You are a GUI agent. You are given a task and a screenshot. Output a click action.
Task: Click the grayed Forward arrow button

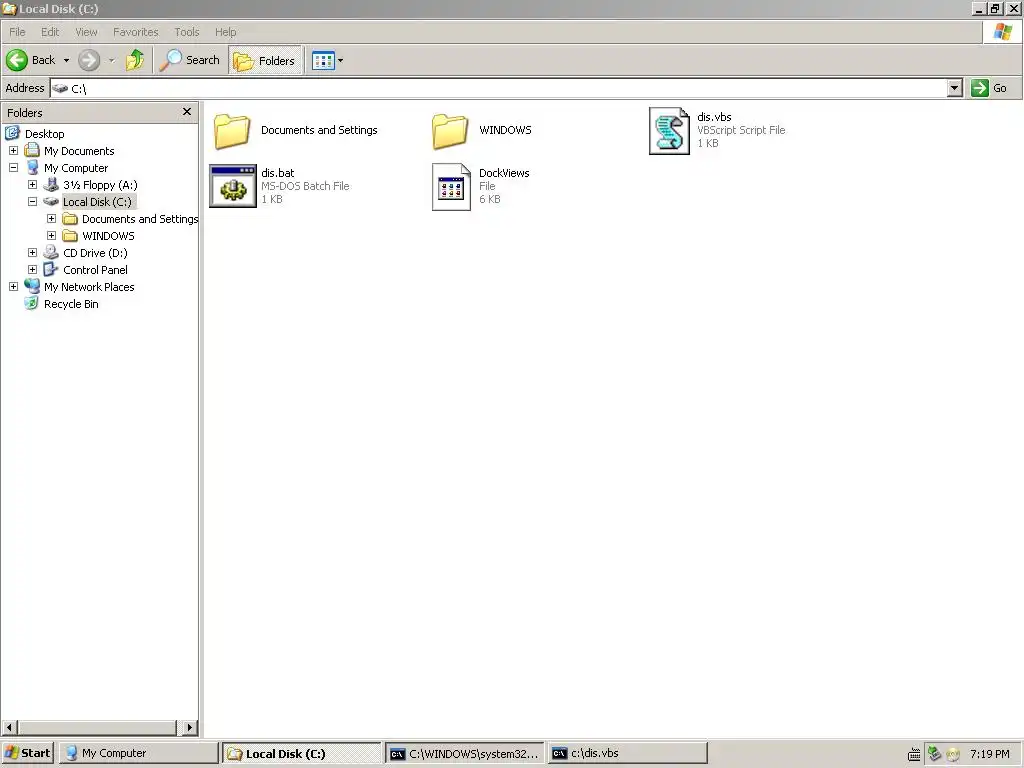pos(89,60)
